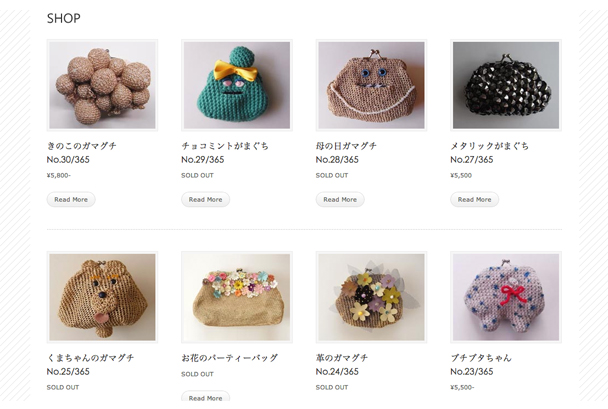This screenshot has width=608, height=409.
Task: Open the green choco-mint purse with yellow bow
Action: (x=237, y=85)
